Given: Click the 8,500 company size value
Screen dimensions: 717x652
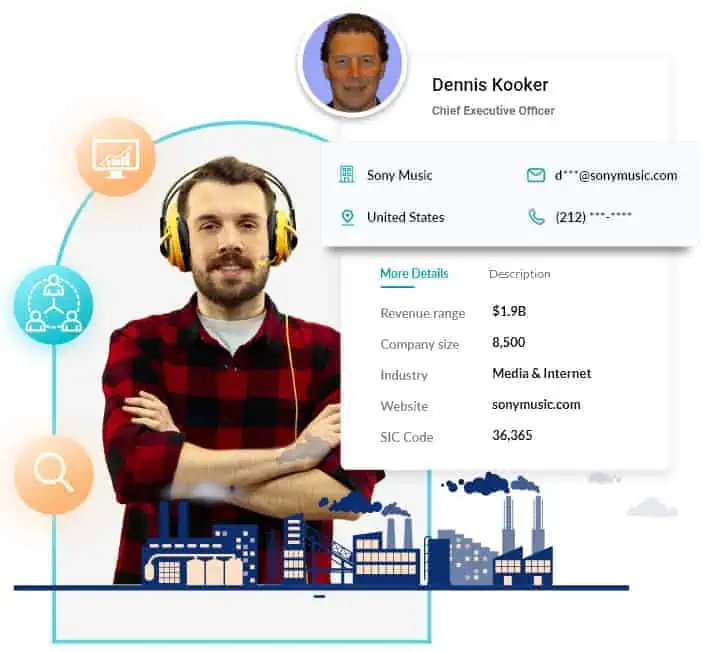Looking at the screenshot, I should coord(508,342).
